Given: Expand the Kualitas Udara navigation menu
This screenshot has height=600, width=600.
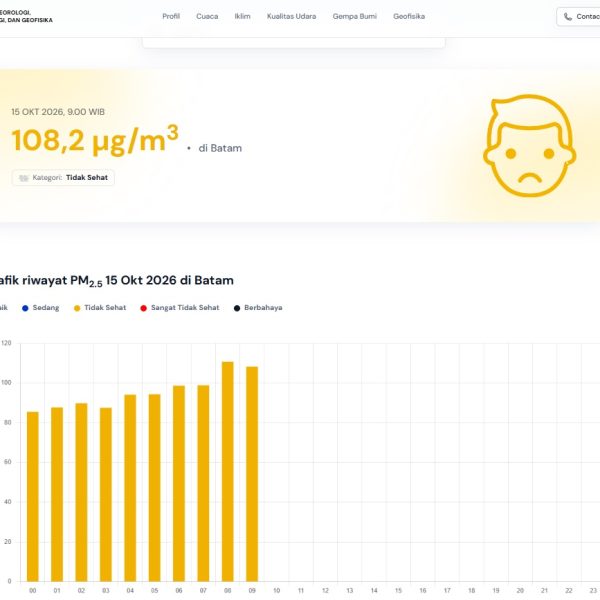Looking at the screenshot, I should click(292, 16).
